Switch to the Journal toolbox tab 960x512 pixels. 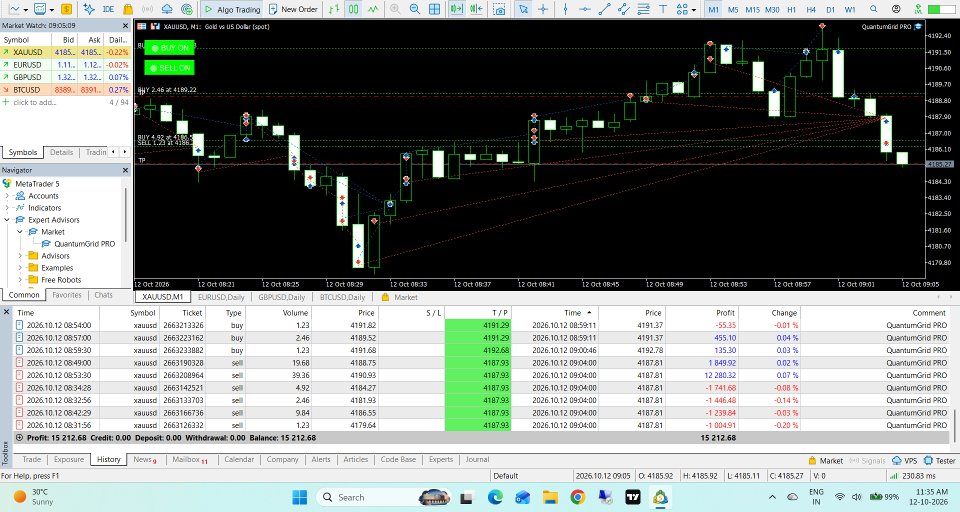[x=477, y=459]
